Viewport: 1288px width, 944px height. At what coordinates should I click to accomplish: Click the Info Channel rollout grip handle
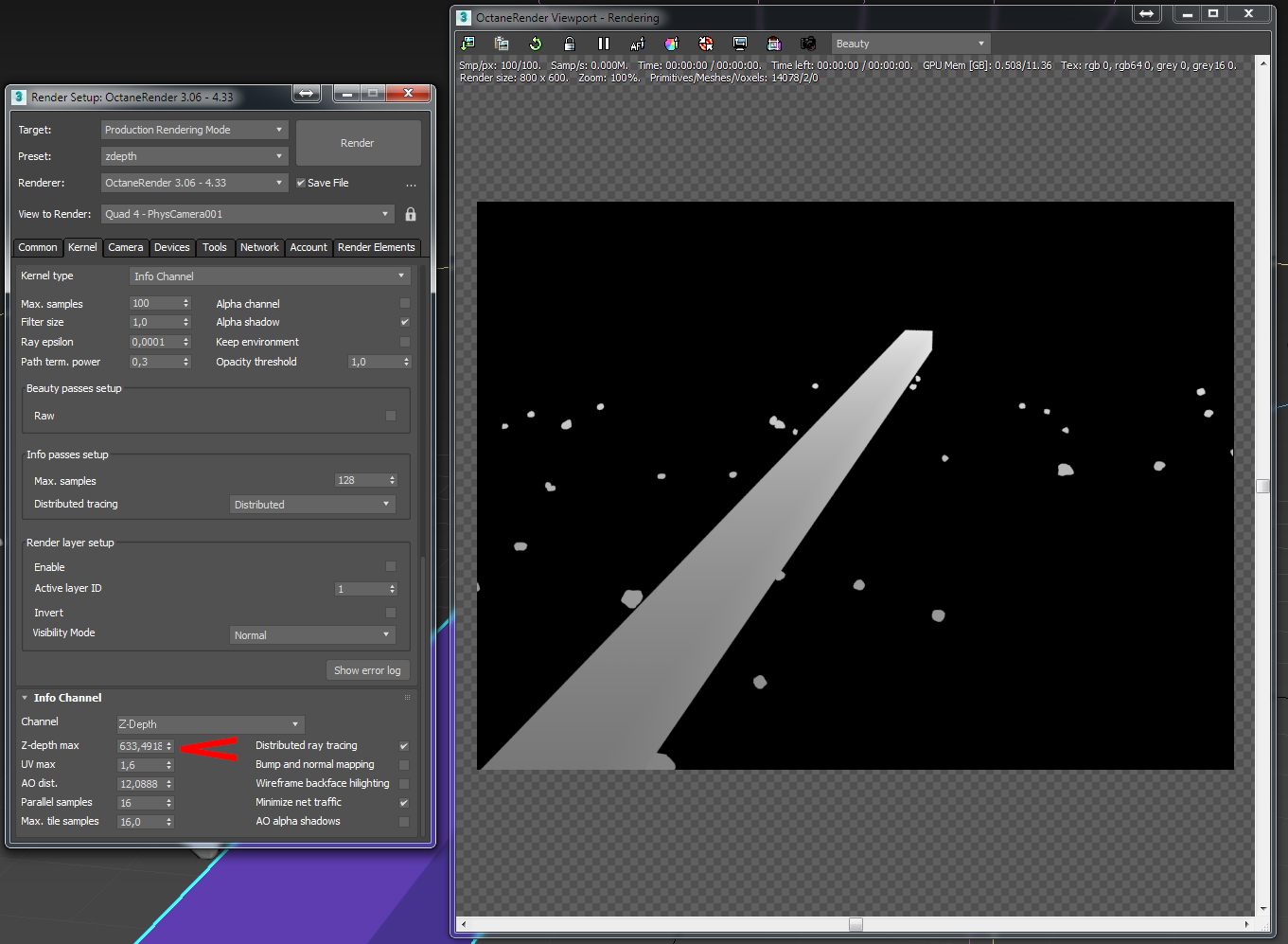point(408,698)
